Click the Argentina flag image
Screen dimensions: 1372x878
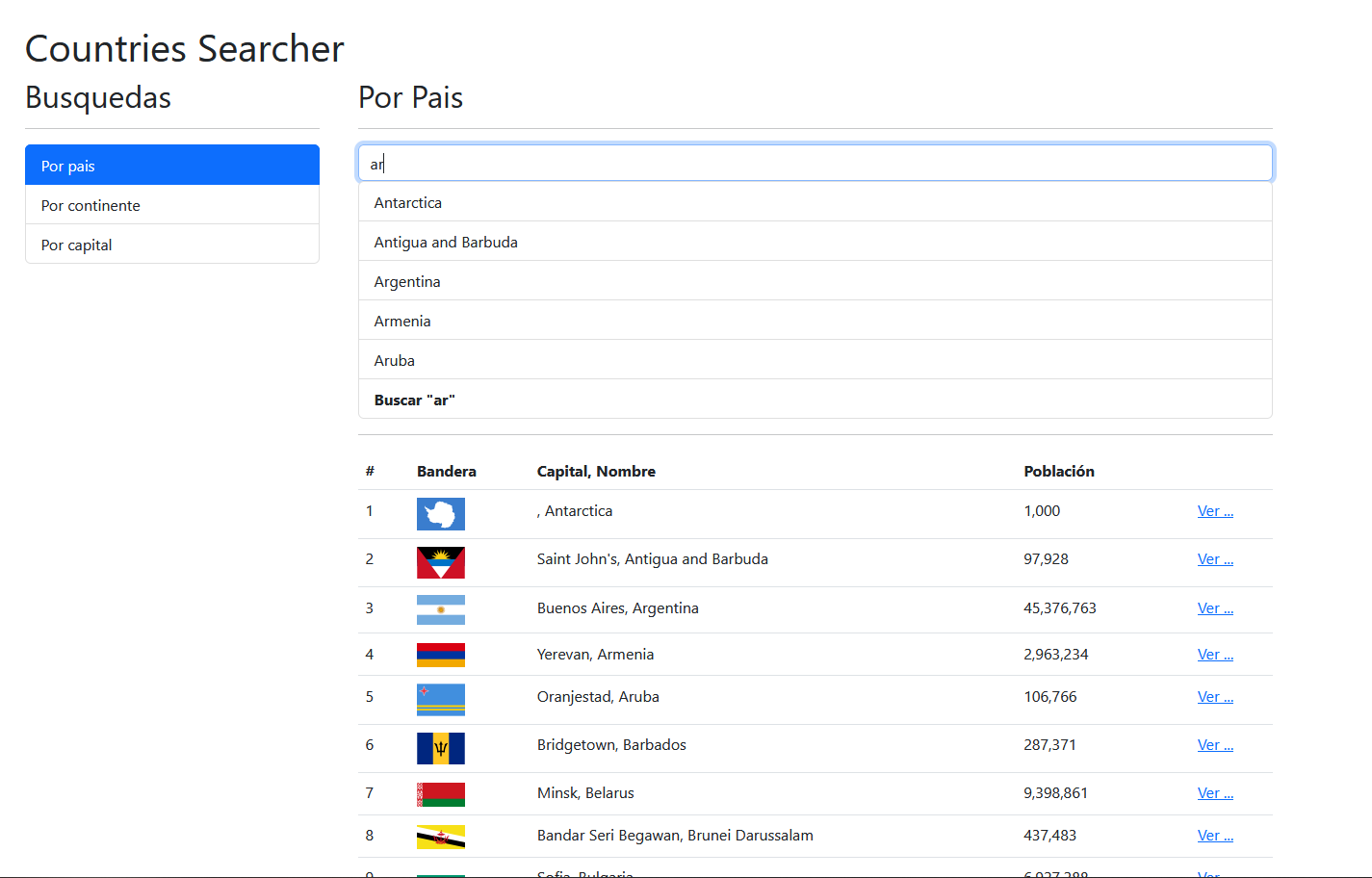coord(441,610)
